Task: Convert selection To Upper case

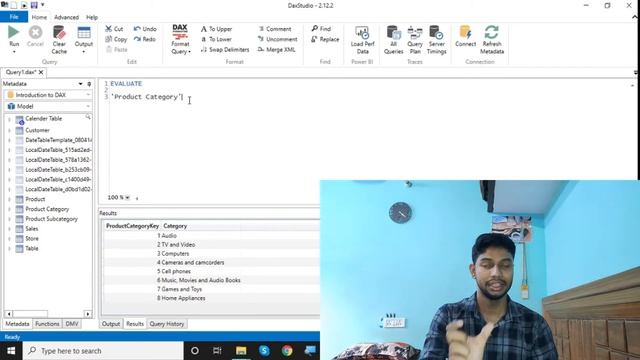Action: pyautogui.click(x=216, y=29)
